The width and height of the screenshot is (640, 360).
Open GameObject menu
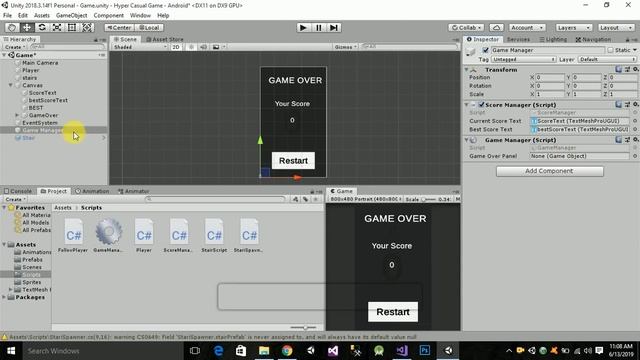[x=71, y=16]
